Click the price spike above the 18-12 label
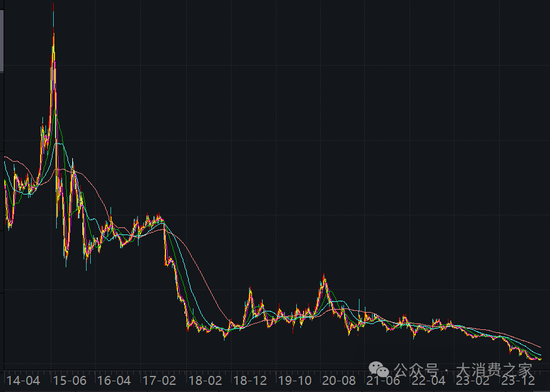The height and width of the screenshot is (392, 550). (250, 290)
